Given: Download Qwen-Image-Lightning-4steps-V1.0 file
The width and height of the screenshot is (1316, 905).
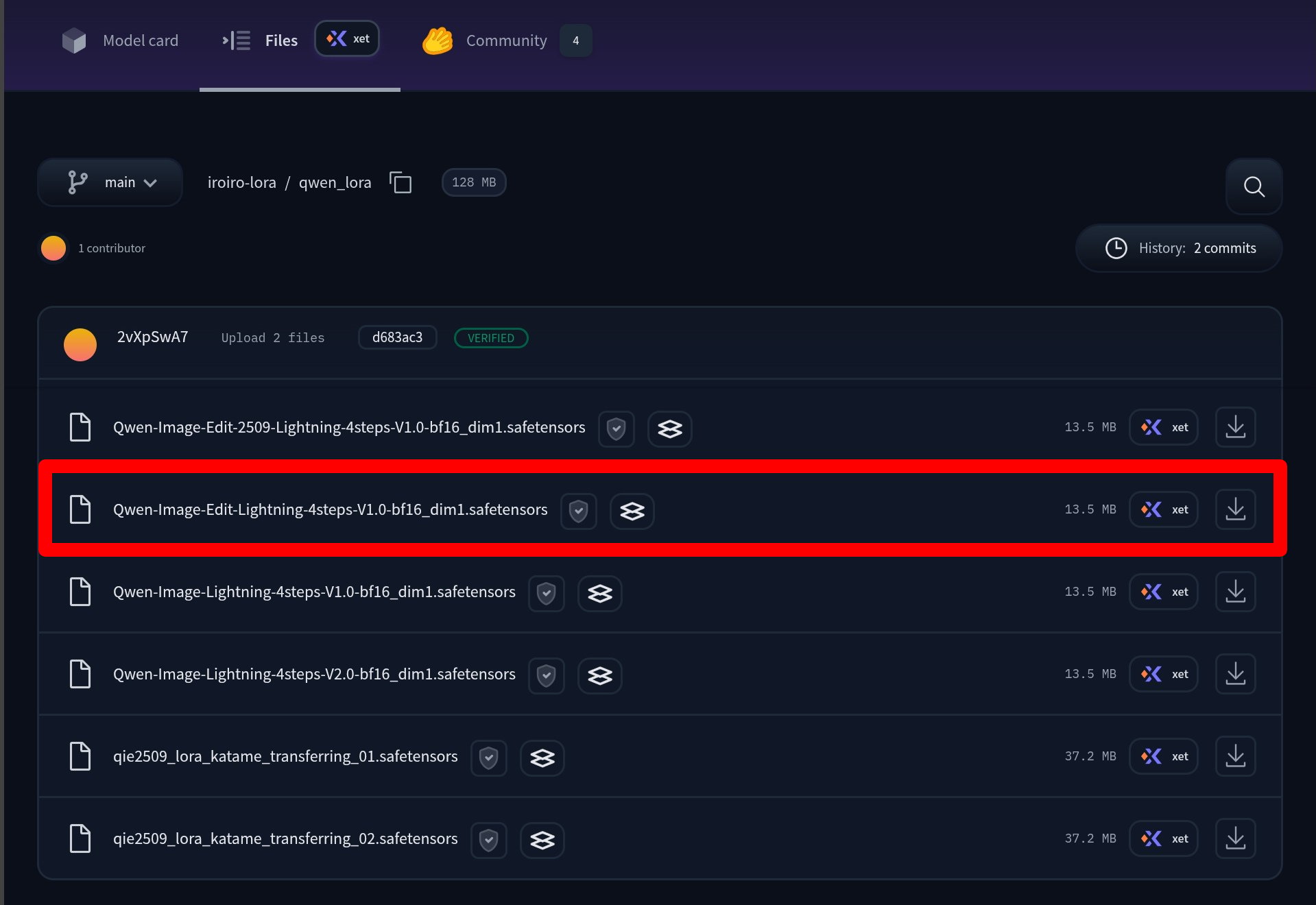Looking at the screenshot, I should (x=1236, y=592).
